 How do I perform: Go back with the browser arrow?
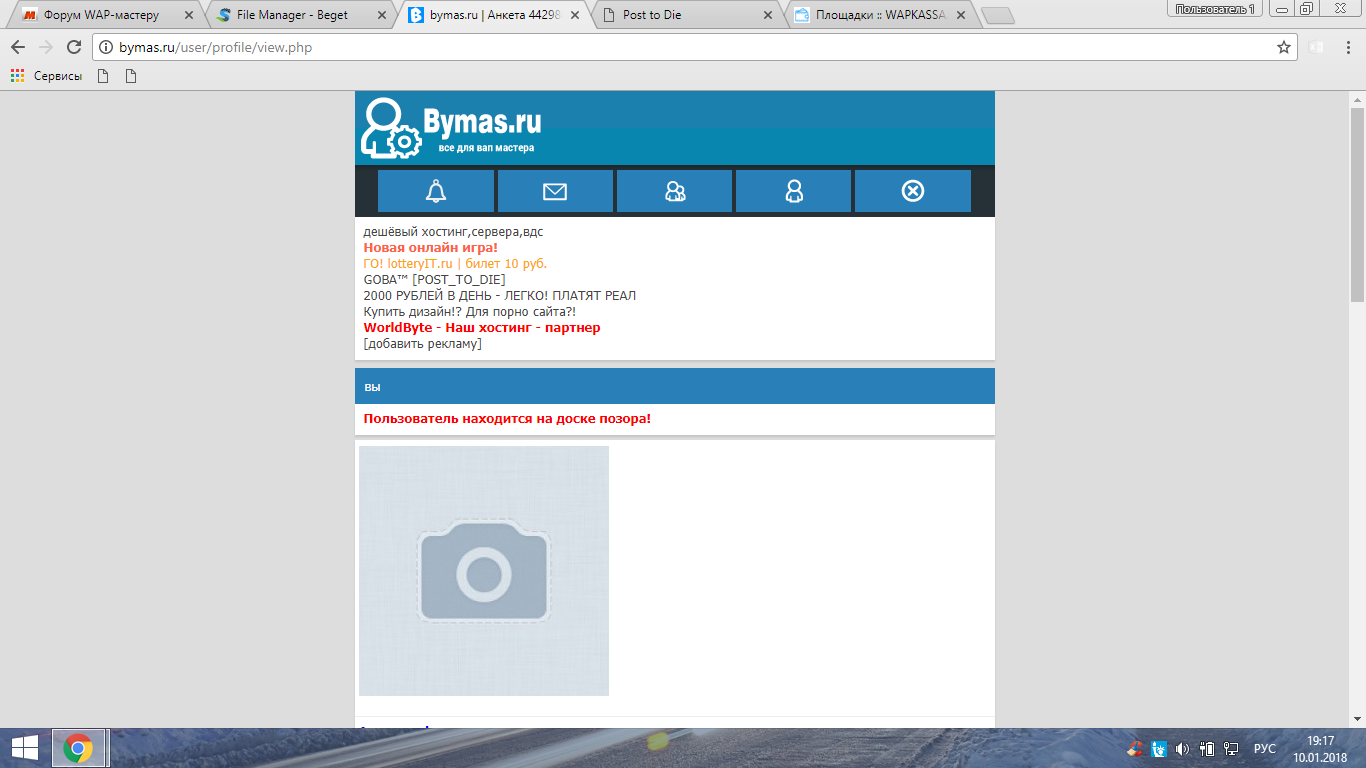tap(18, 47)
